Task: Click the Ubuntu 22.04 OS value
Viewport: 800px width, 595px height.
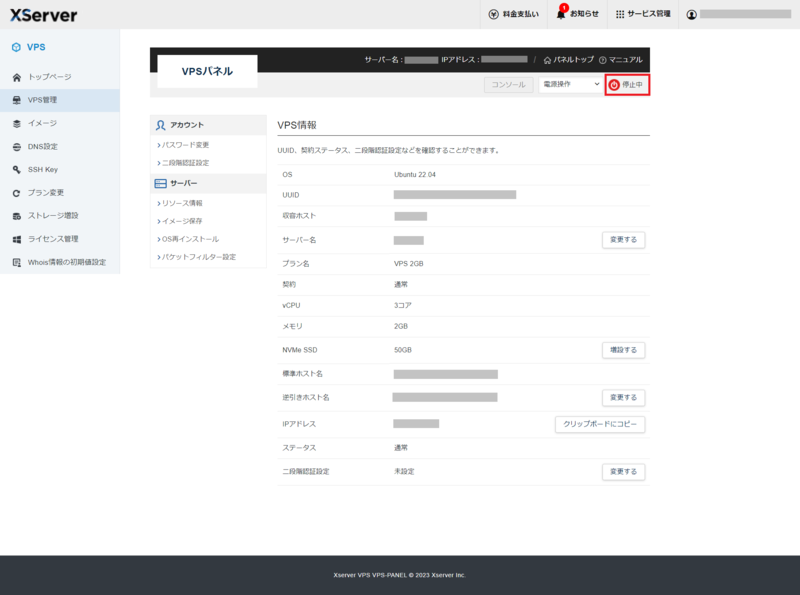Action: (x=415, y=175)
